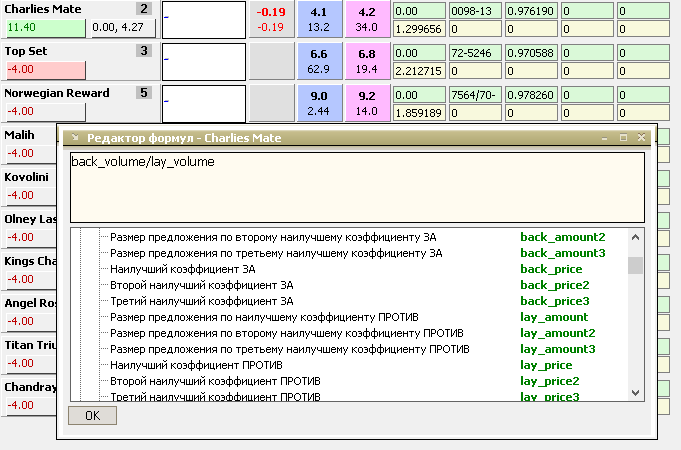This screenshot has height=450, width=681.
Task: Click Norwegian Reward cell 1.859189
Action: 419,113
